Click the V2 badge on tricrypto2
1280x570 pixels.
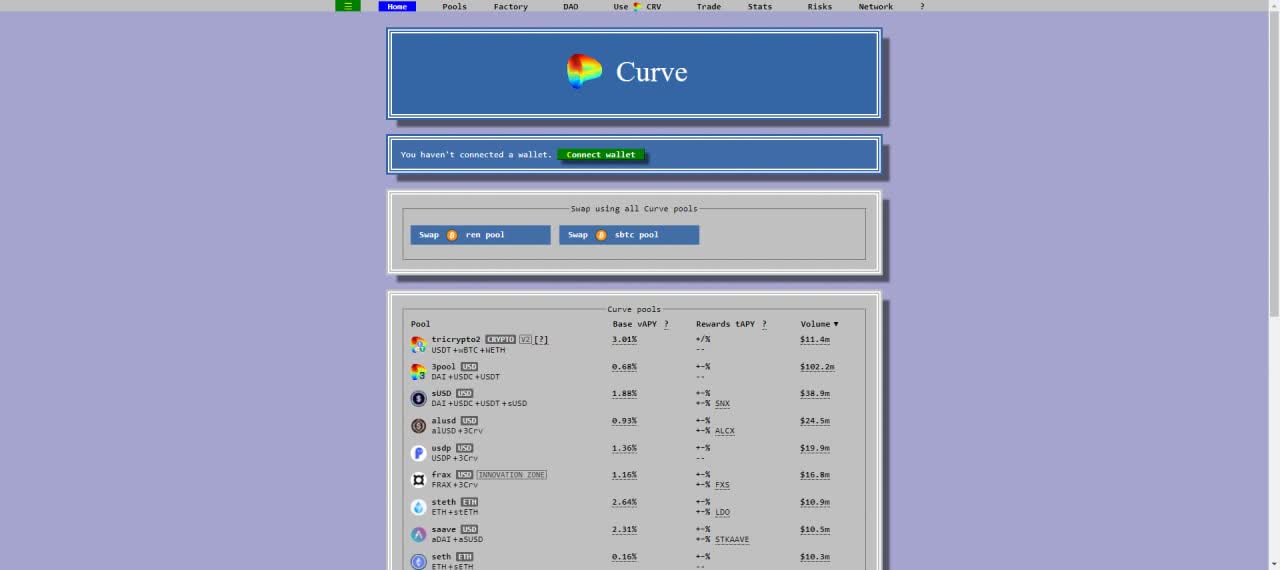525,340
